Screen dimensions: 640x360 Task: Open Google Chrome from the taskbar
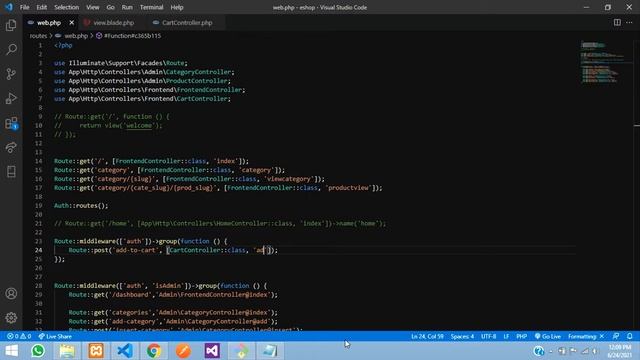pyautogui.click(x=154, y=351)
